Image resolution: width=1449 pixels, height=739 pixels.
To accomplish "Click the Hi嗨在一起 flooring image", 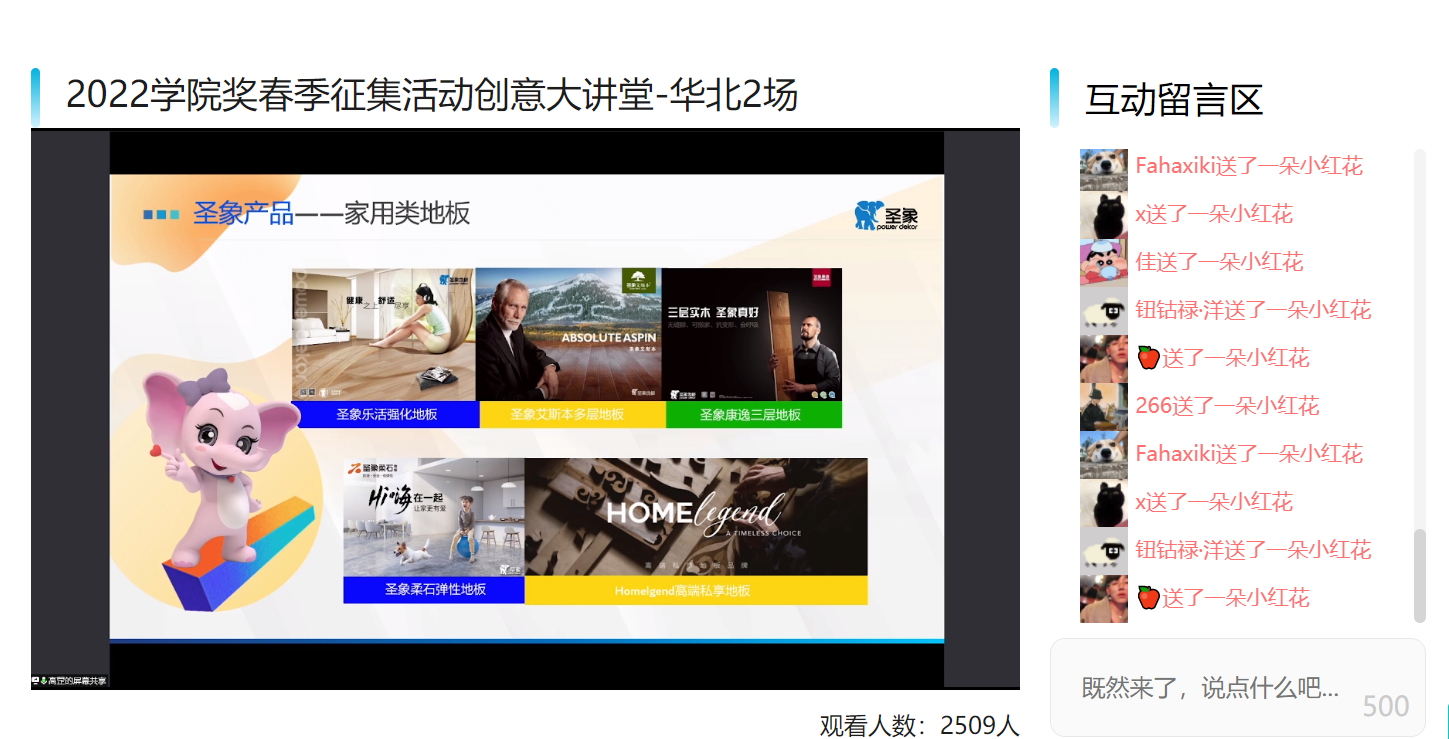I will tap(434, 517).
